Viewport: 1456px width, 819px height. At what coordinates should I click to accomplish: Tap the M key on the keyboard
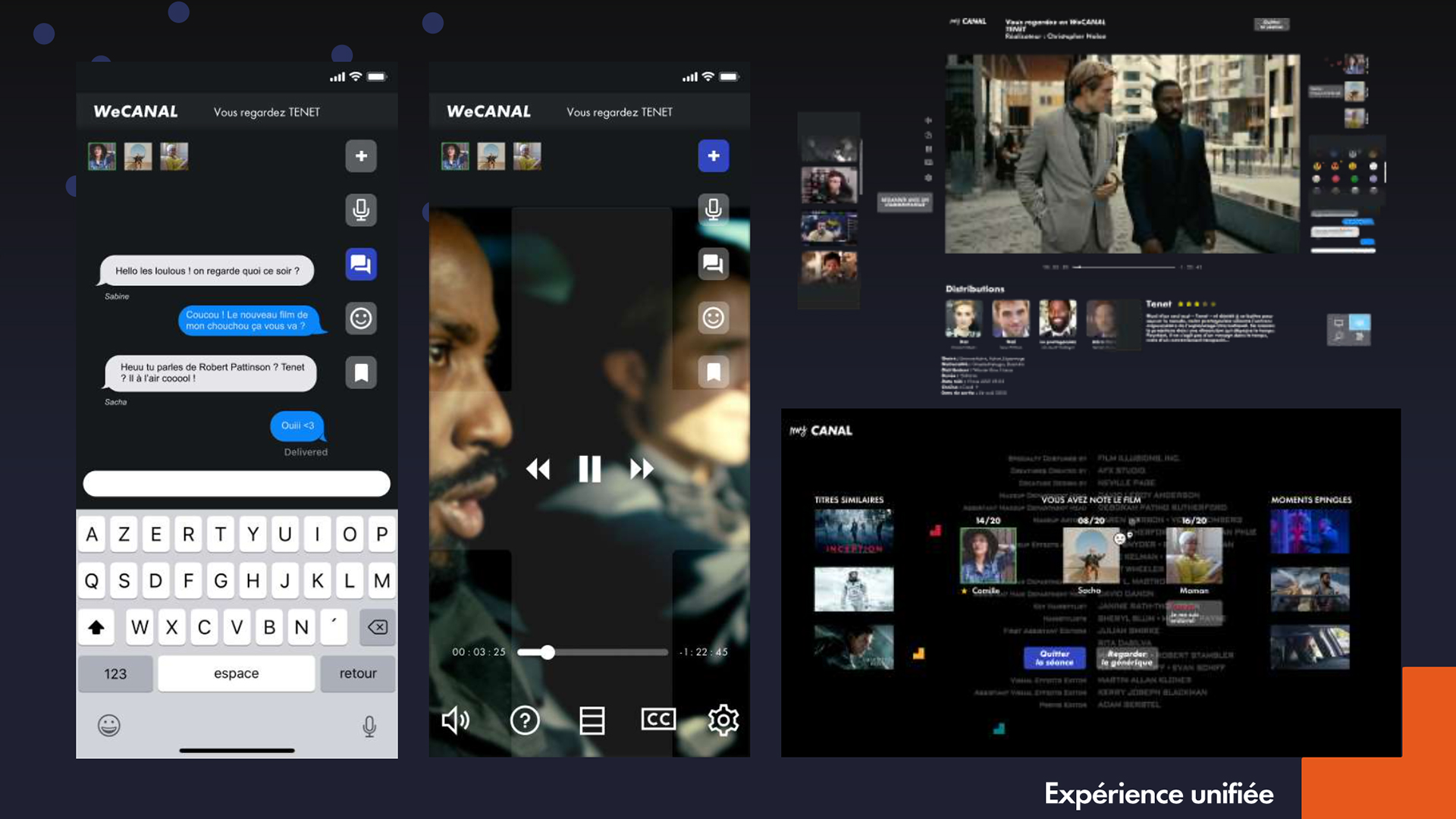382,581
